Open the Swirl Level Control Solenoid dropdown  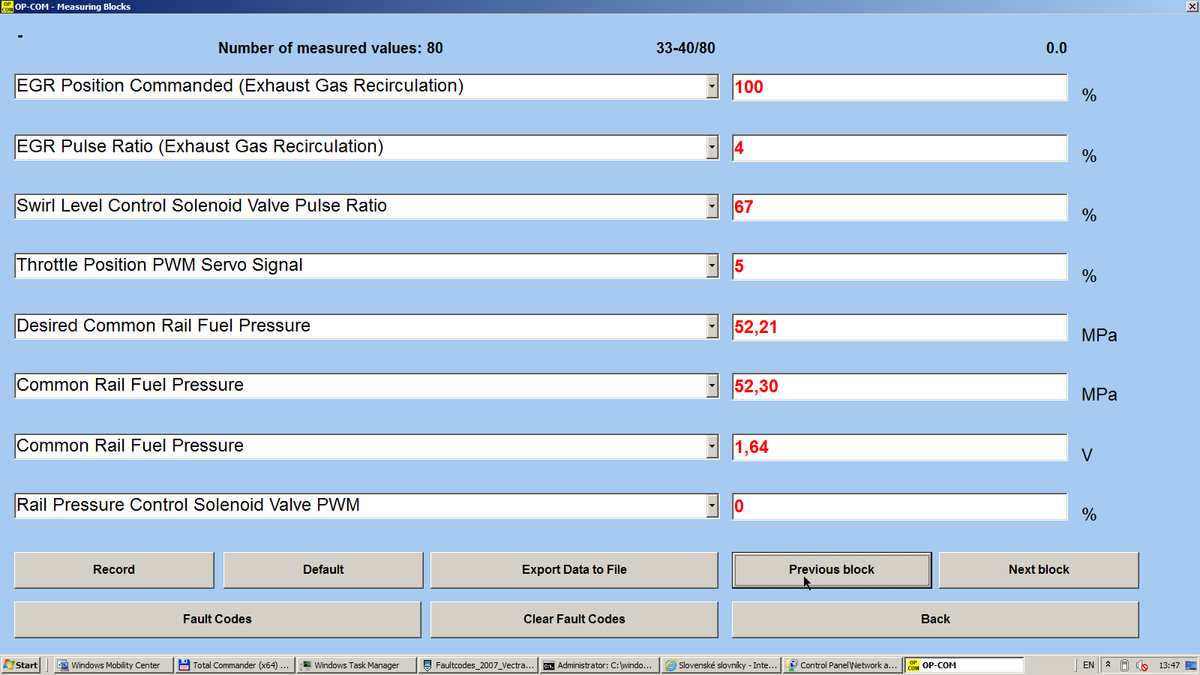click(x=712, y=207)
